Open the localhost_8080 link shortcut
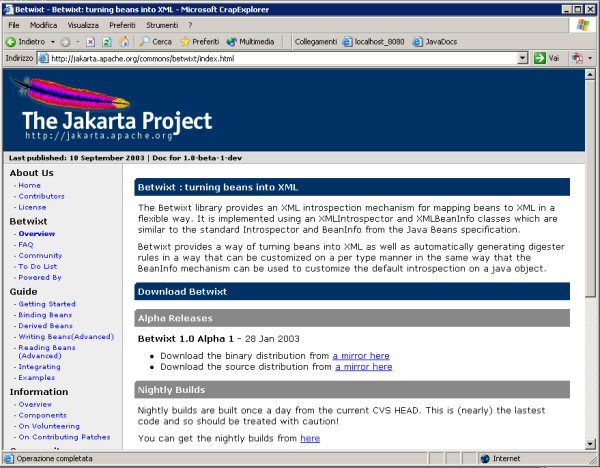 point(373,41)
